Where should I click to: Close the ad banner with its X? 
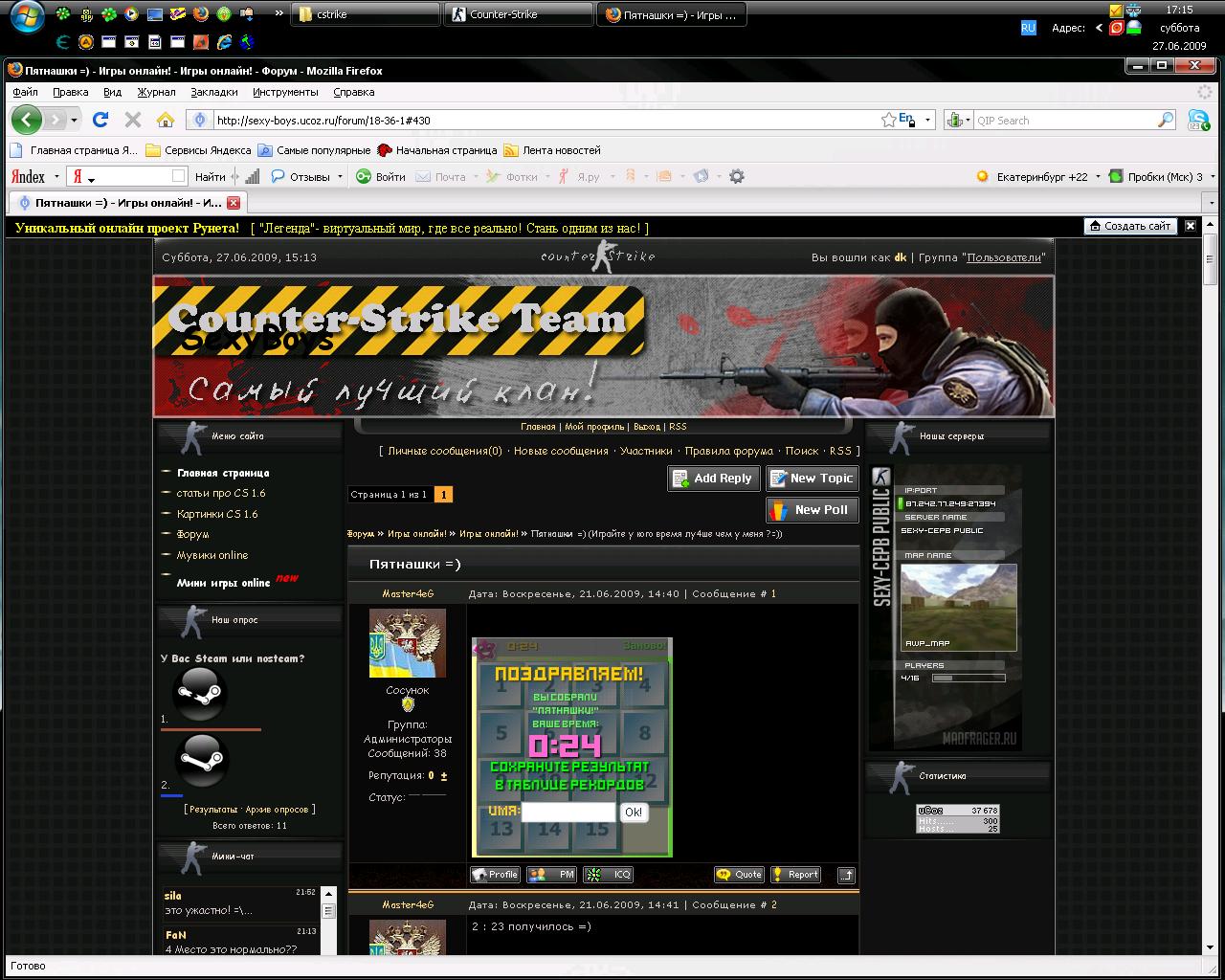[x=1191, y=226]
